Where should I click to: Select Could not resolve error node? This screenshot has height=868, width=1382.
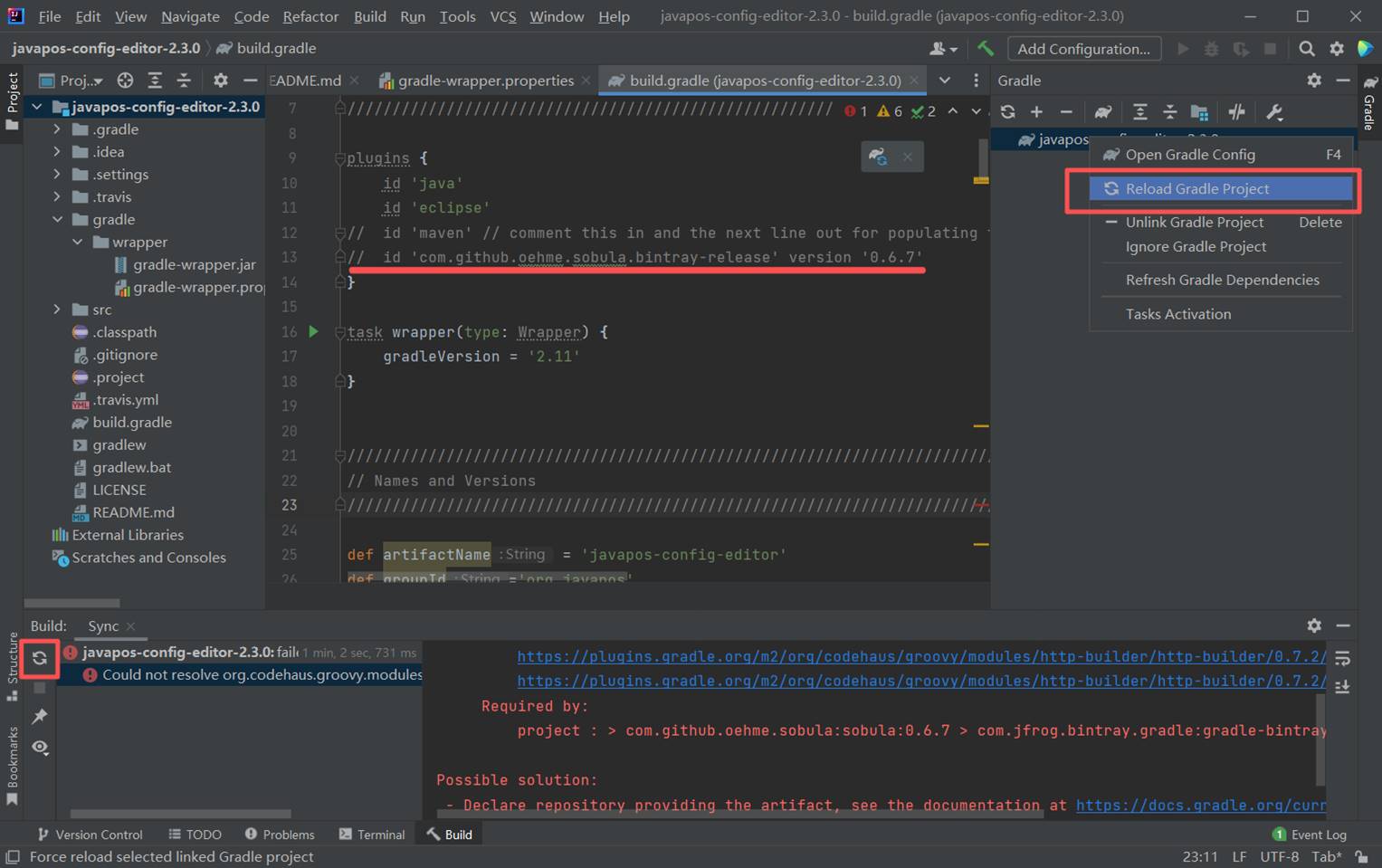[x=252, y=674]
